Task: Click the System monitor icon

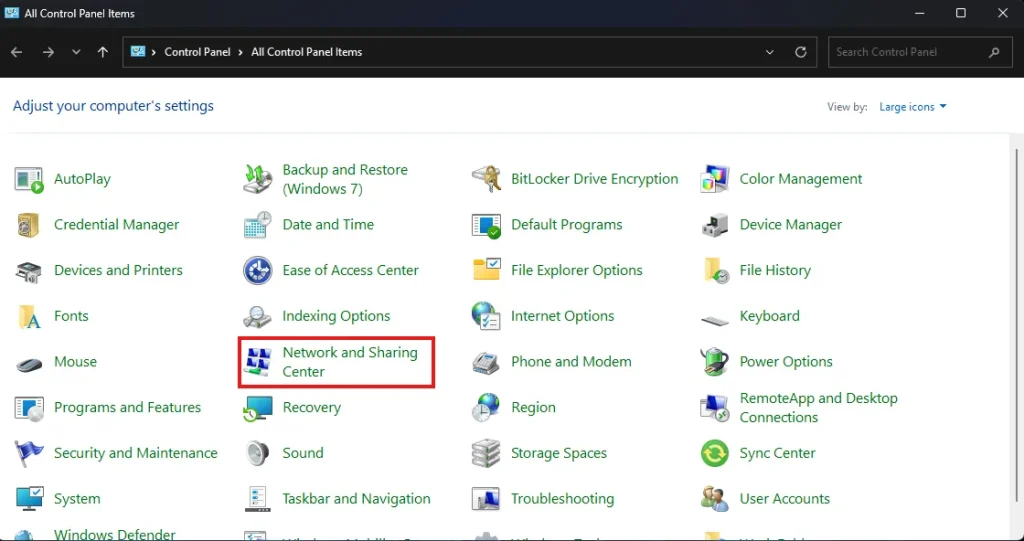Action: tap(29, 499)
